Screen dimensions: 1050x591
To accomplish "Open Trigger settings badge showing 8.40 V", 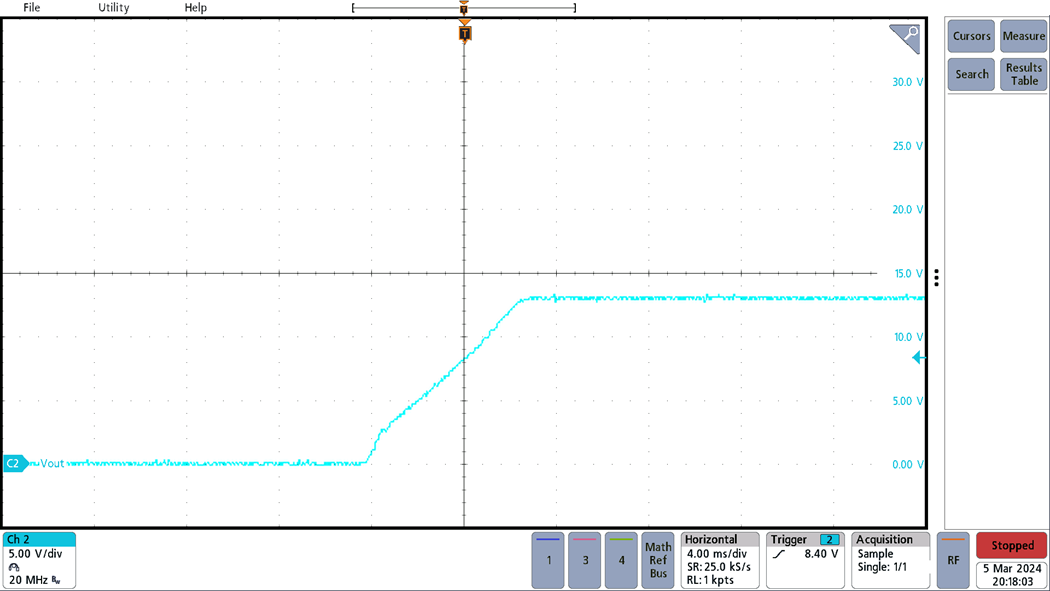I will [x=806, y=559].
